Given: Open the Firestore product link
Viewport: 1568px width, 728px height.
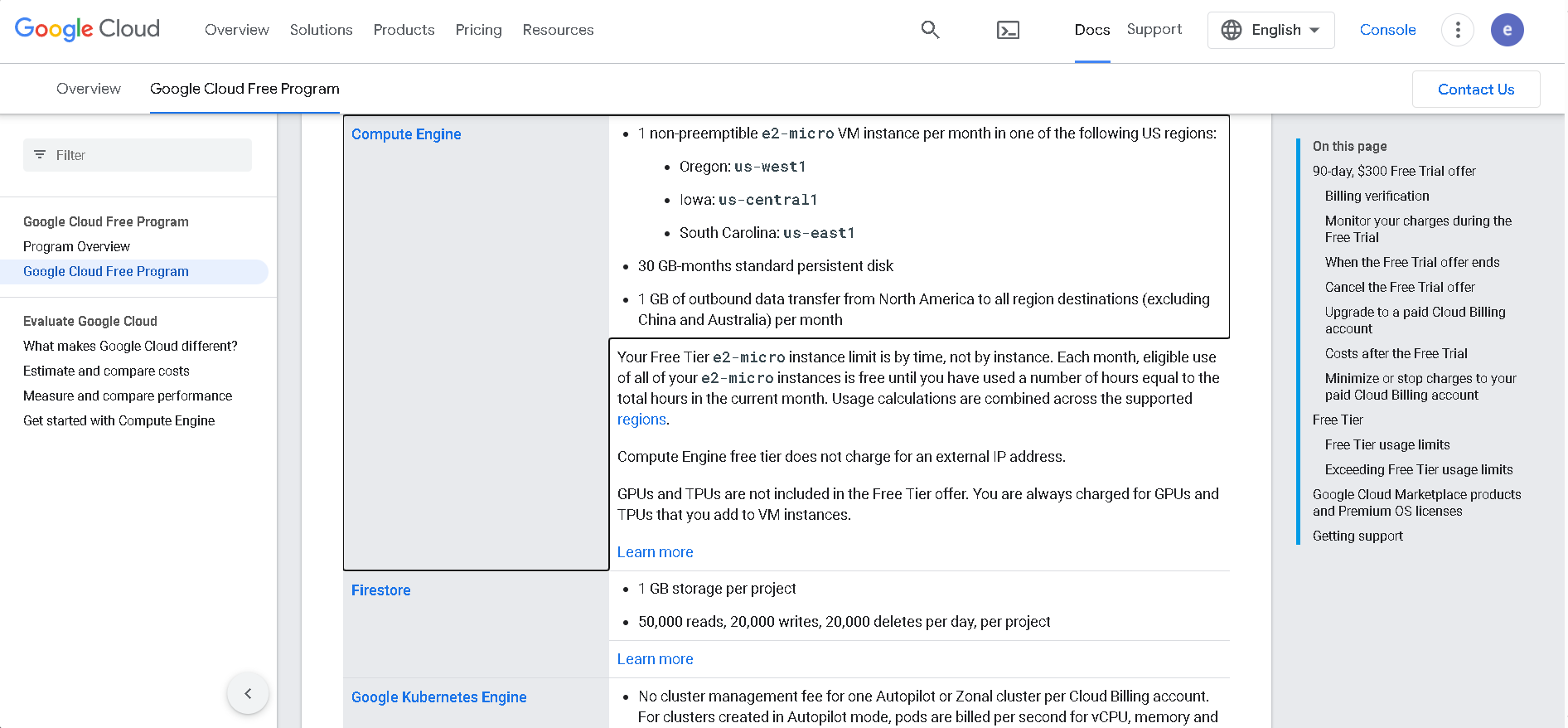Looking at the screenshot, I should (x=381, y=590).
